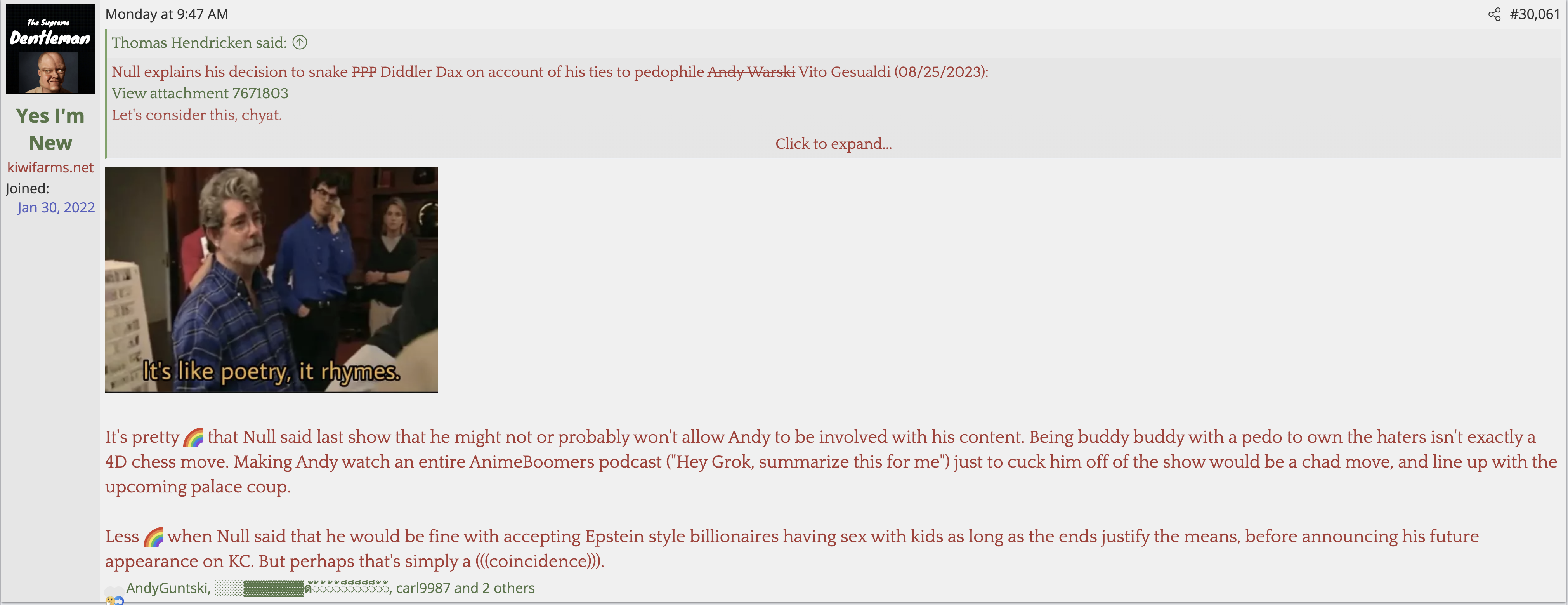Screen dimensions: 1568x605
Task: Click the share icon beside post number
Action: [1494, 15]
